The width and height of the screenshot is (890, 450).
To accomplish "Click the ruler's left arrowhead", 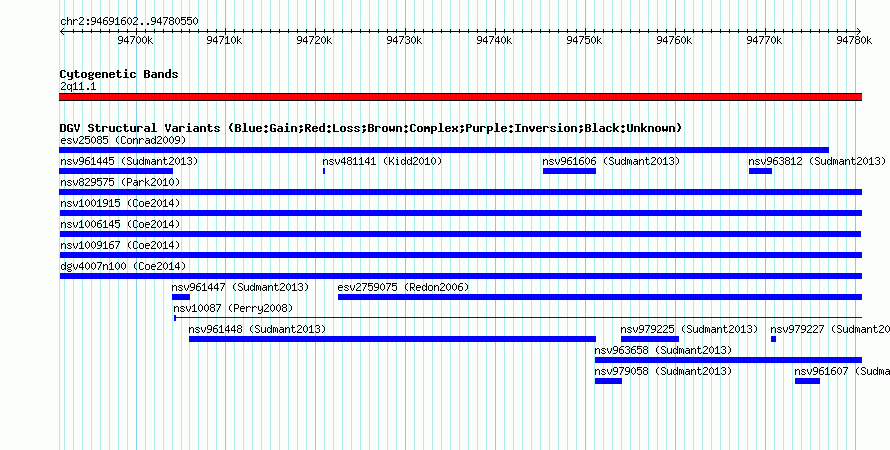I will [62, 32].
